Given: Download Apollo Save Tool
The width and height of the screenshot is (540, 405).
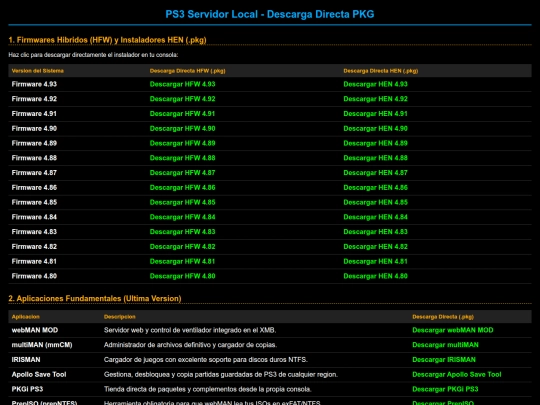Looking at the screenshot, I should click(x=457, y=375).
